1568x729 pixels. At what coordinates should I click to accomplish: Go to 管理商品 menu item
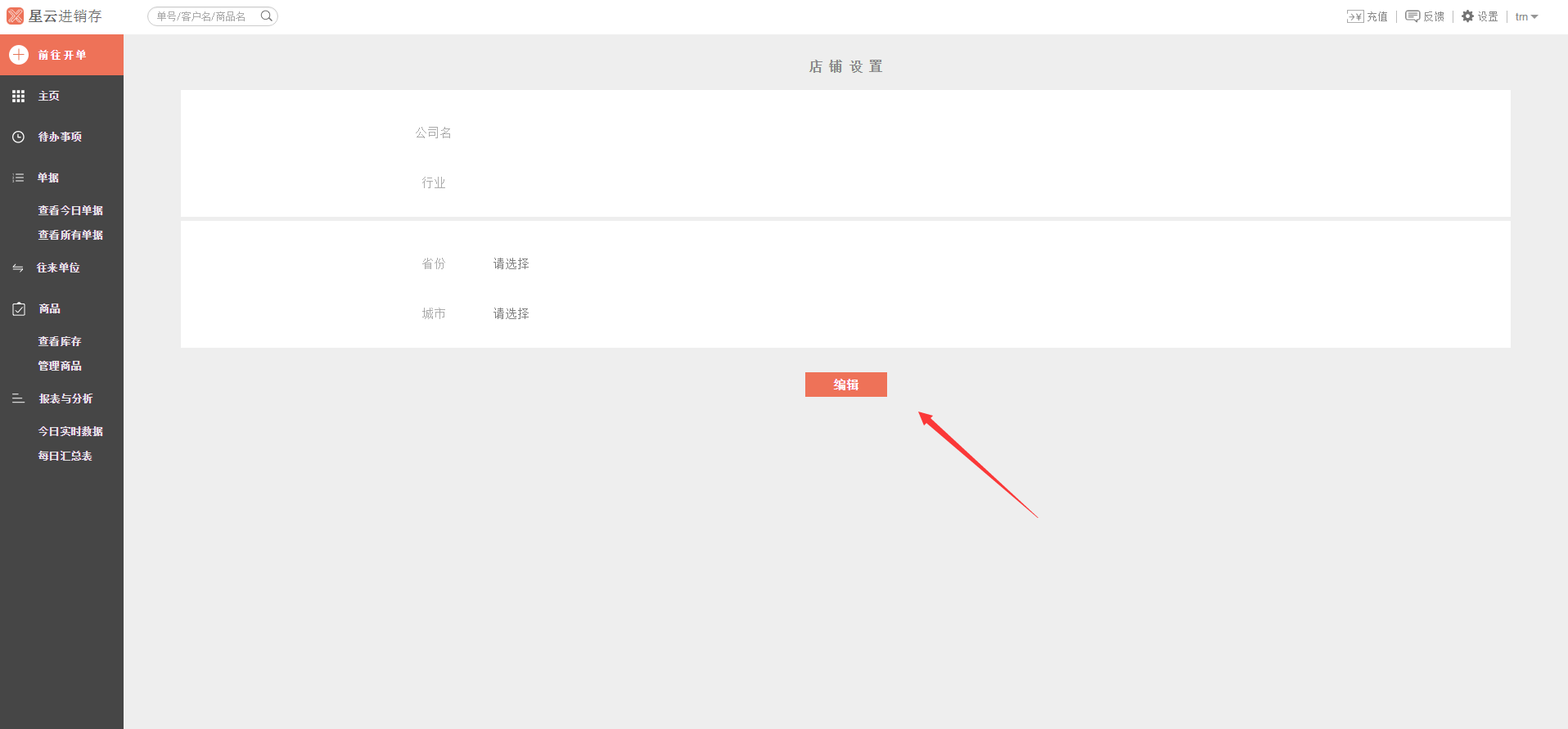point(60,366)
